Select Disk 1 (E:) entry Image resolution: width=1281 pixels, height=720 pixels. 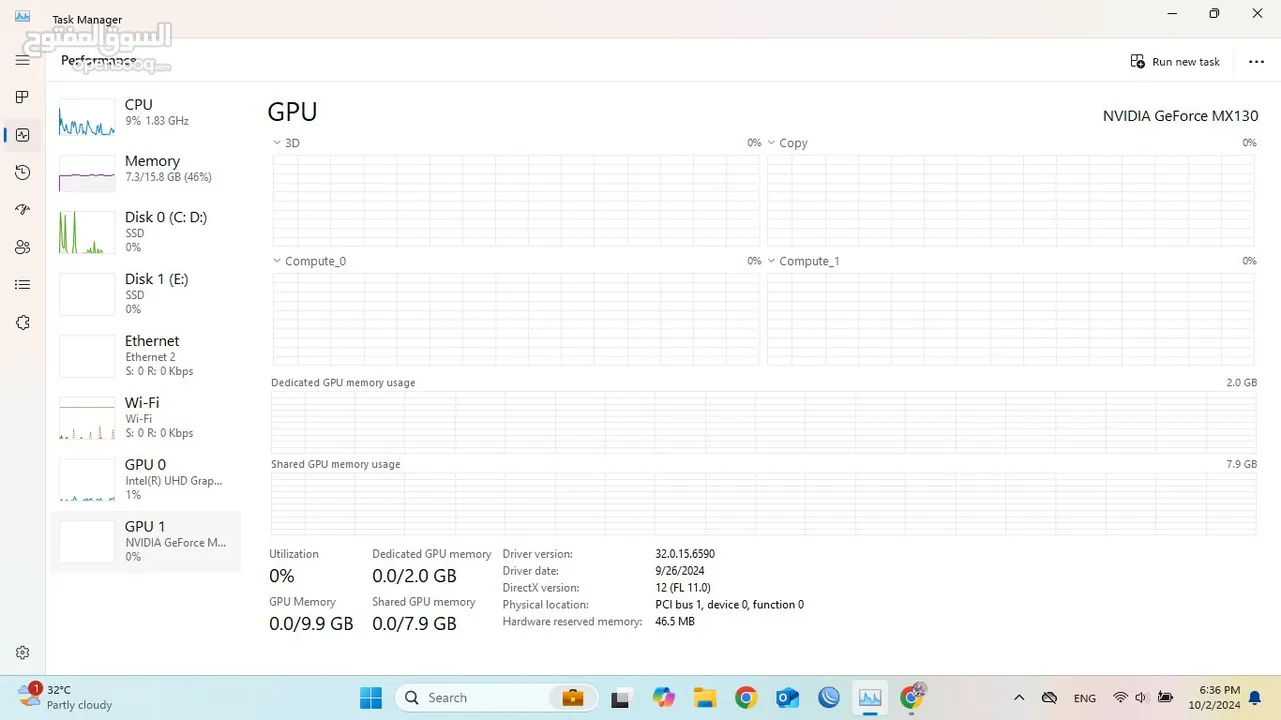(x=145, y=294)
